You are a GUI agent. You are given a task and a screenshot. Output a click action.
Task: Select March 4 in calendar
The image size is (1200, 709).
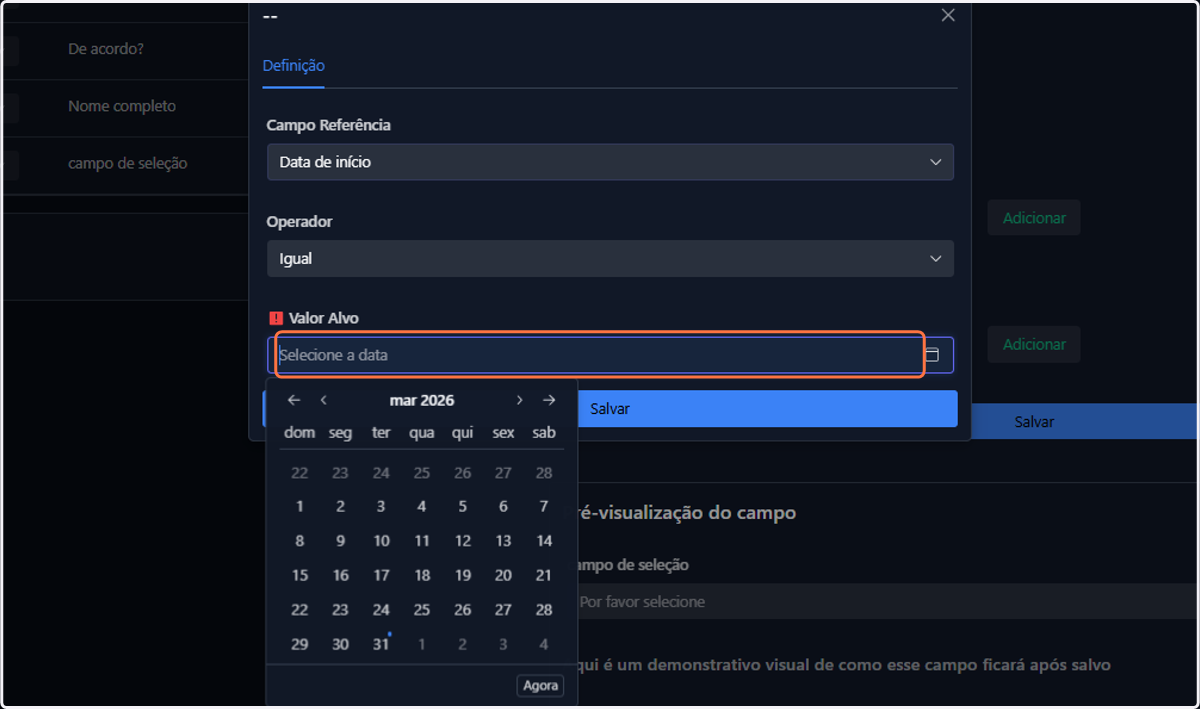(x=422, y=507)
